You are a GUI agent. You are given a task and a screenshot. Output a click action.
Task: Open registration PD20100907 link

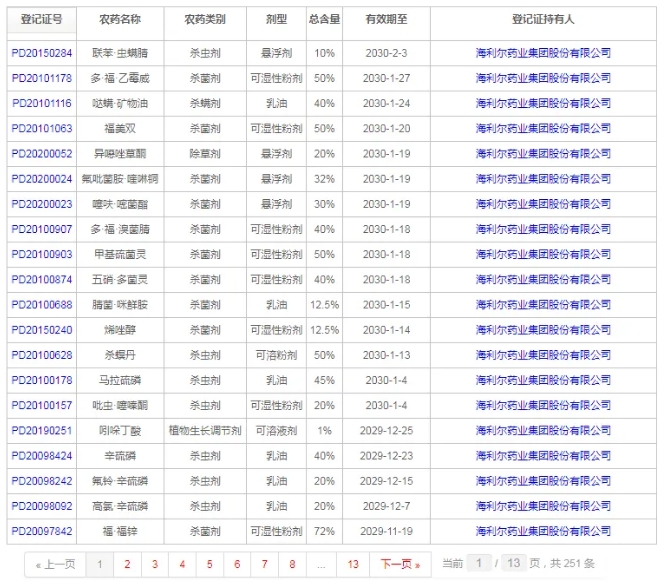pos(42,230)
